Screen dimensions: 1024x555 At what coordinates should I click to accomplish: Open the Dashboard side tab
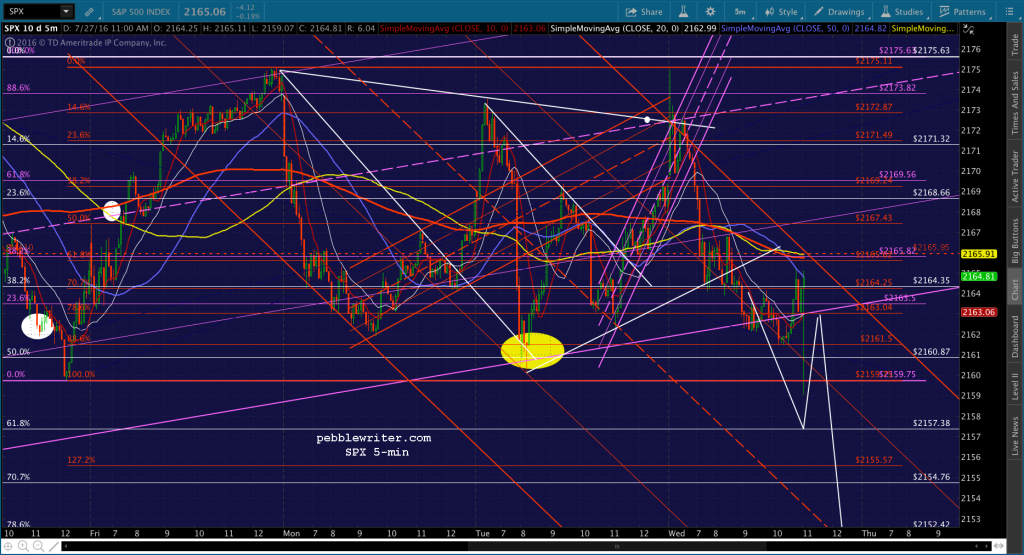point(1015,337)
